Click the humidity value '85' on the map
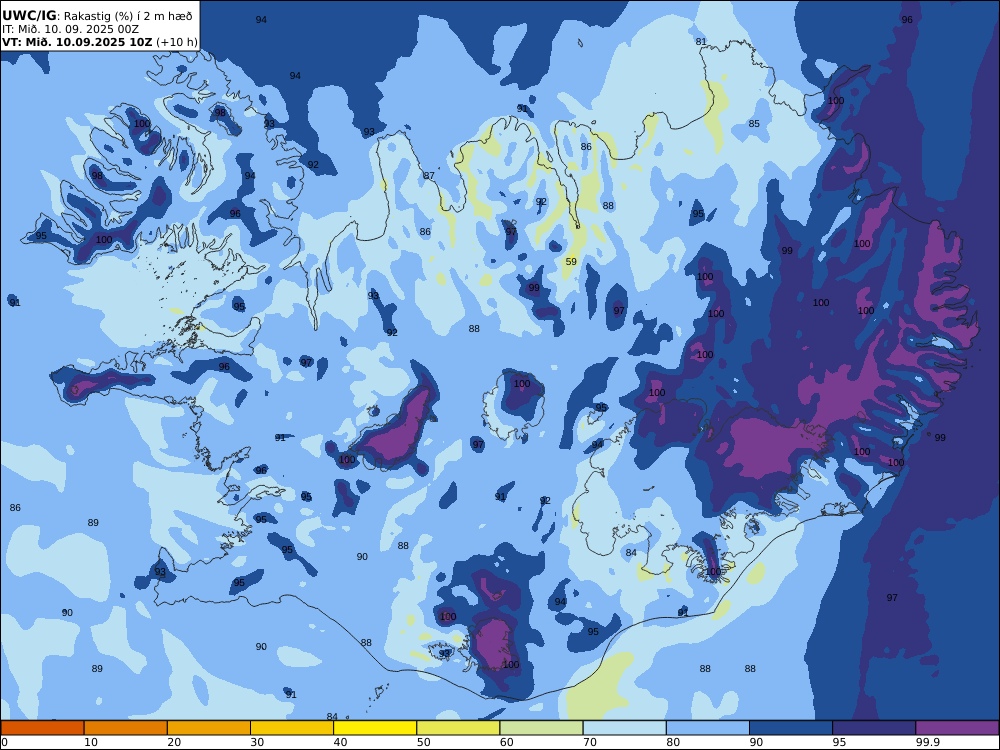The width and height of the screenshot is (1000, 750). pyautogui.click(x=754, y=124)
